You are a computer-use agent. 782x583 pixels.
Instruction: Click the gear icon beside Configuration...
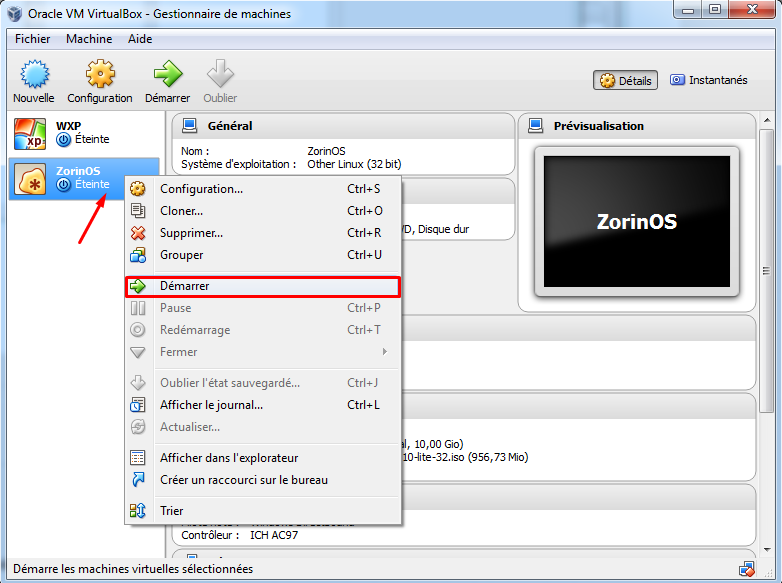(138, 189)
